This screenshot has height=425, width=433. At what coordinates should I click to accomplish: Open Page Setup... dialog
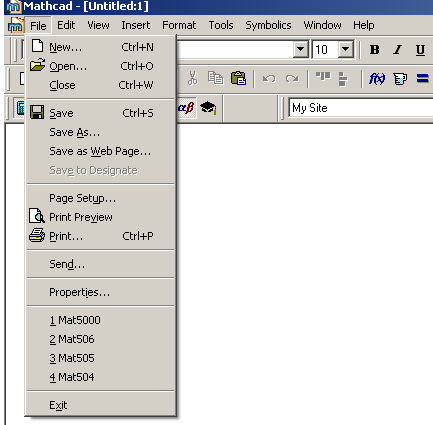(x=100, y=198)
